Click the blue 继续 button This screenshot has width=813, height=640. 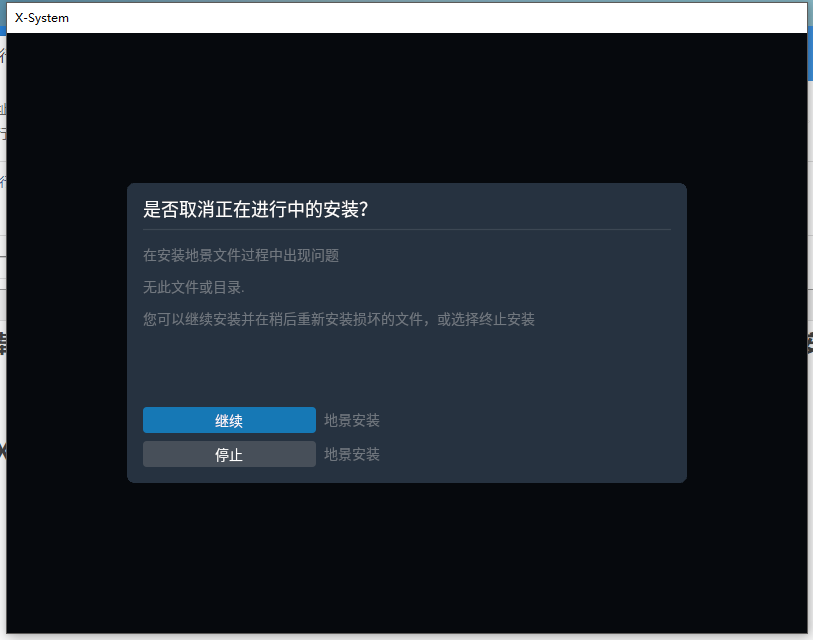click(x=229, y=420)
